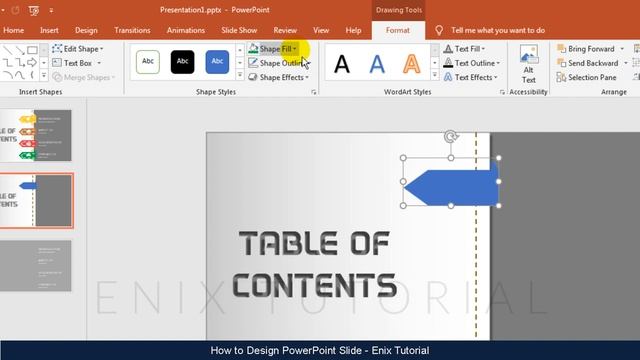Expand the Shape Styles gallery More arrow
Screen dimensions: 640x360
click(240, 76)
